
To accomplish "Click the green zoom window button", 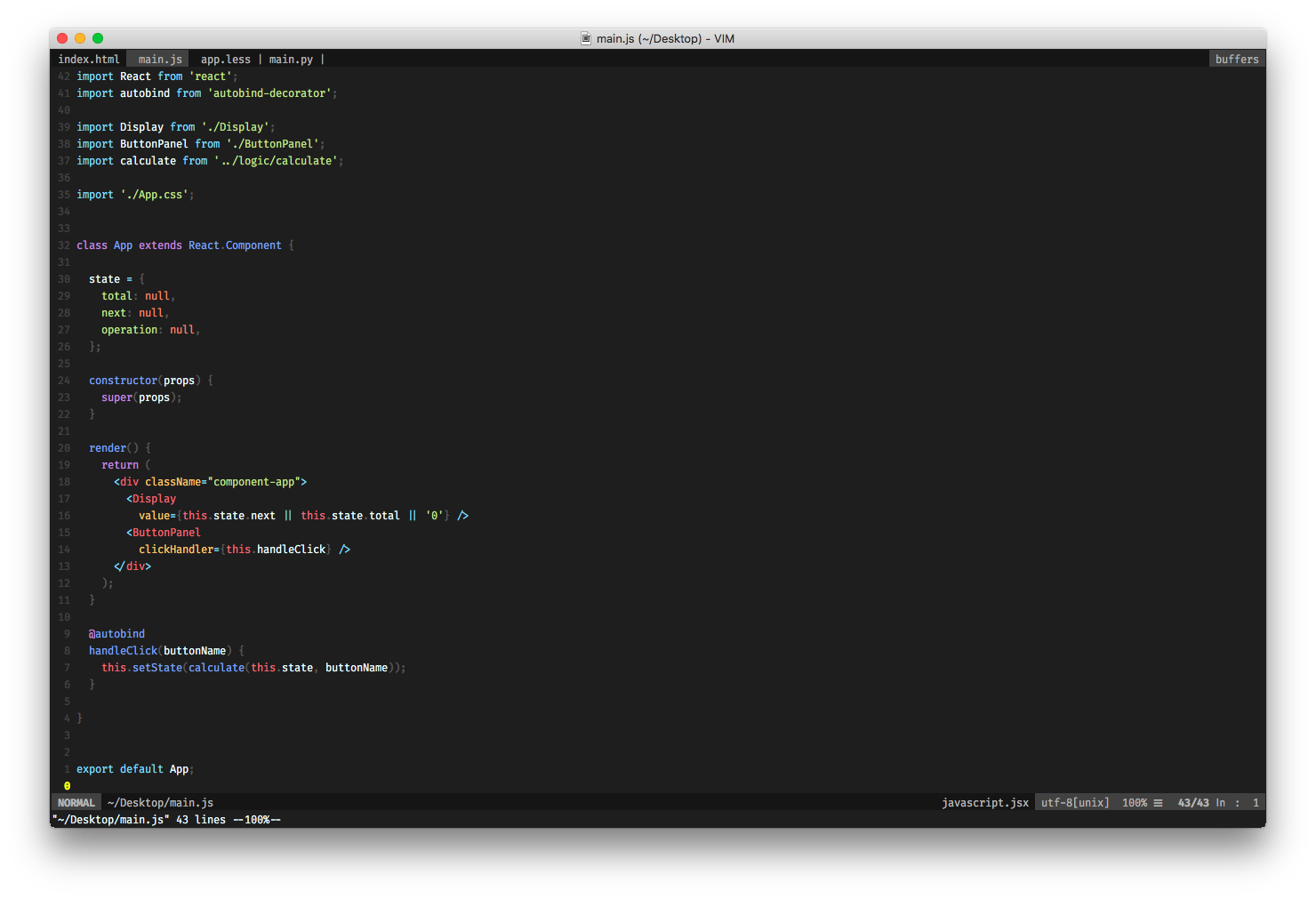I will click(x=98, y=38).
